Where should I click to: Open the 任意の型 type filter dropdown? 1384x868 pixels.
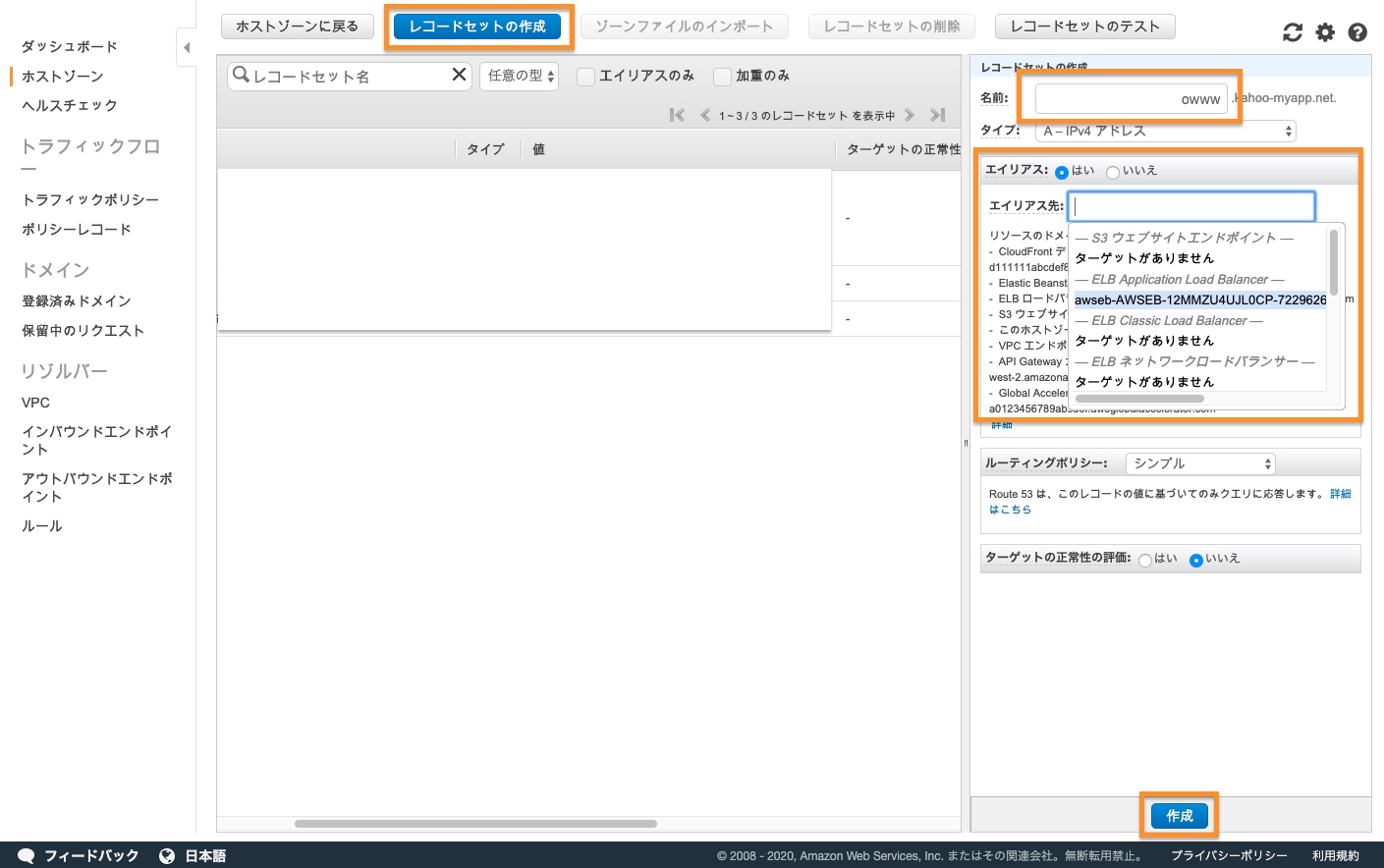tap(520, 76)
